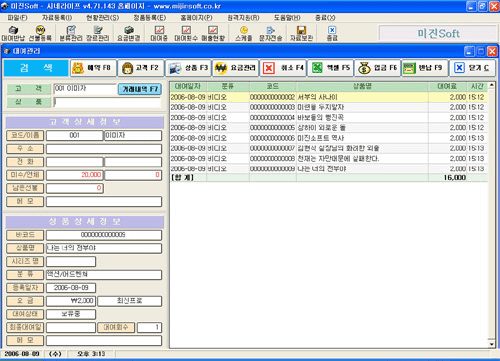Viewport: 500px width, 361px height.
Task: Click the 닫기 C button
Action: coord(472,68)
